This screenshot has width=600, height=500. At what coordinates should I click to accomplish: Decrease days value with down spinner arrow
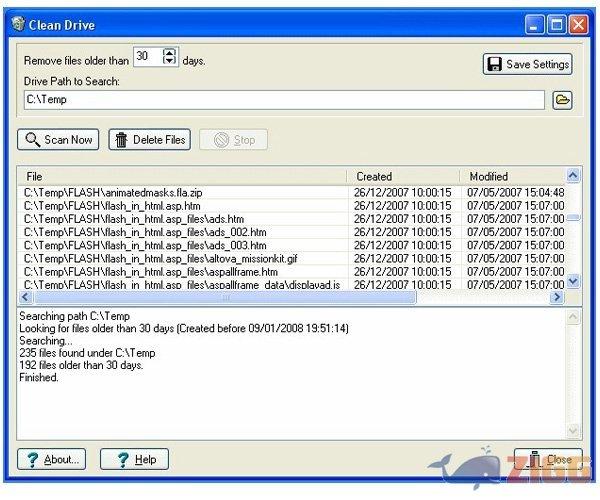click(169, 64)
